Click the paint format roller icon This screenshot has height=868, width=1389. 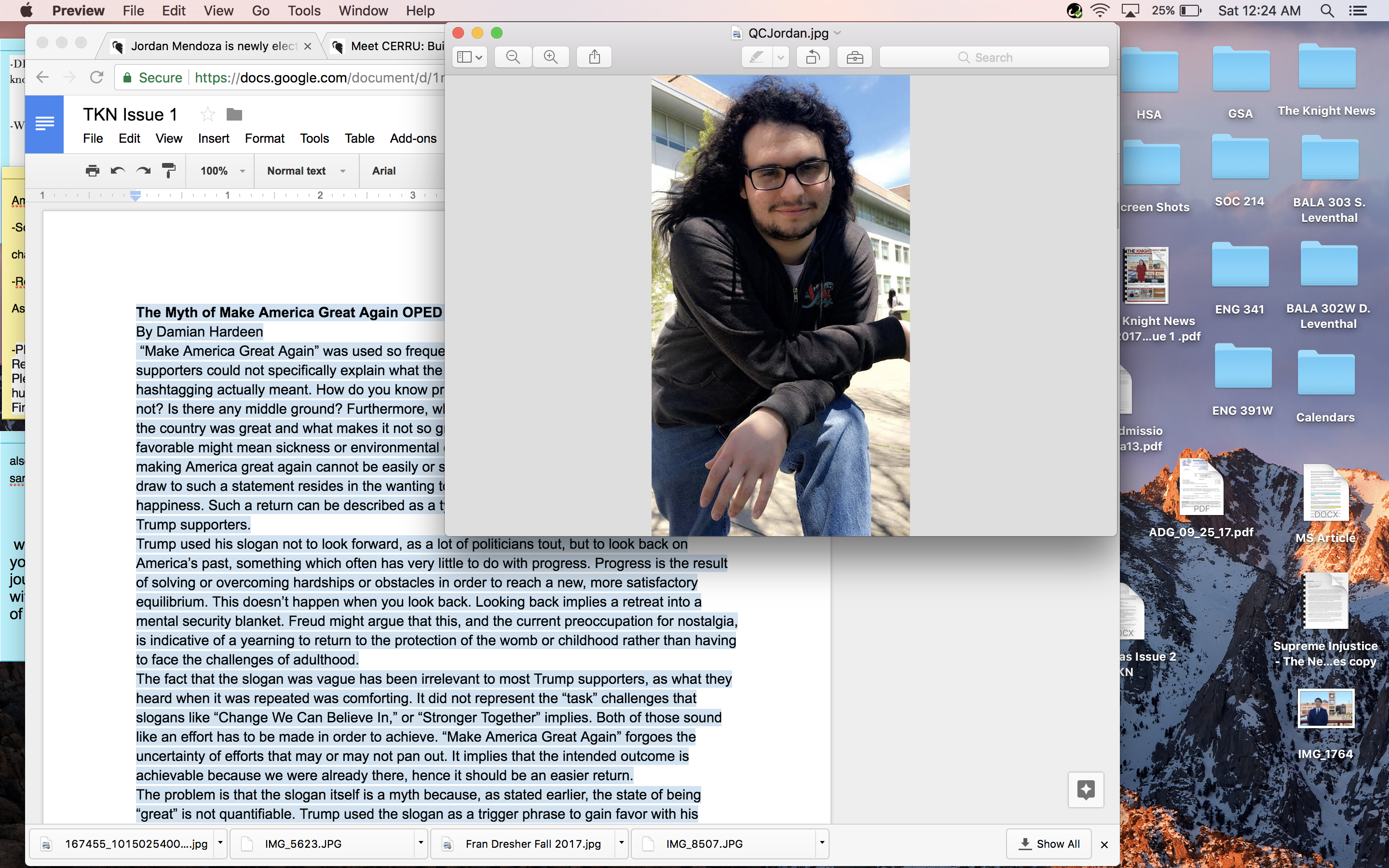(x=169, y=171)
